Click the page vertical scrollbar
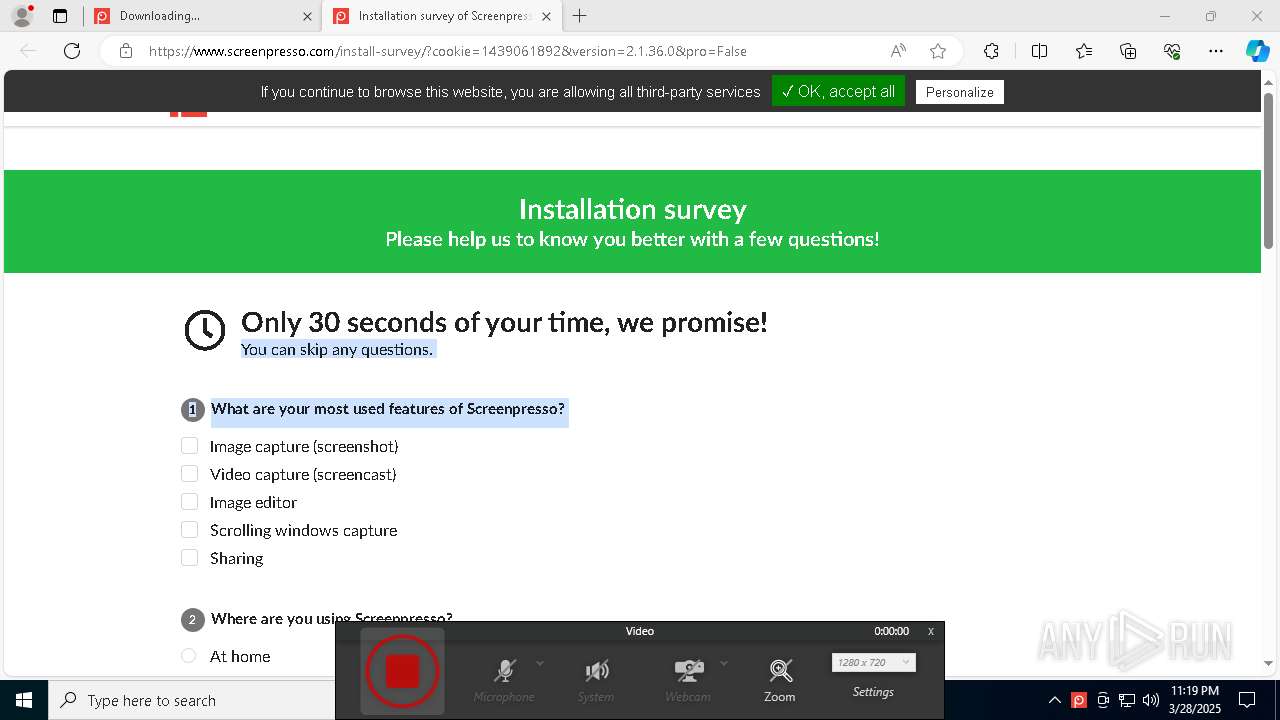Image resolution: width=1280 pixels, height=720 pixels. [x=1268, y=170]
